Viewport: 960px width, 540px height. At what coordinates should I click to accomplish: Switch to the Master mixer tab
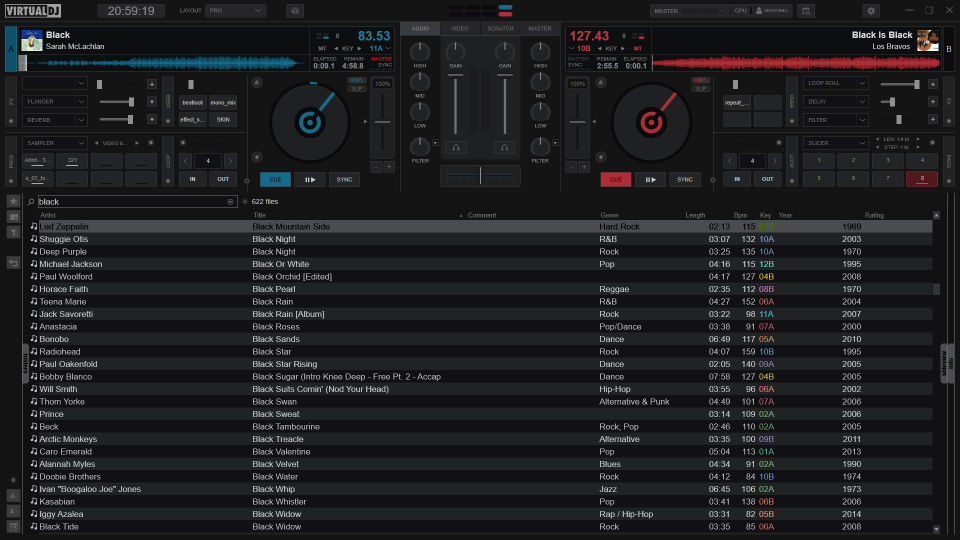540,29
